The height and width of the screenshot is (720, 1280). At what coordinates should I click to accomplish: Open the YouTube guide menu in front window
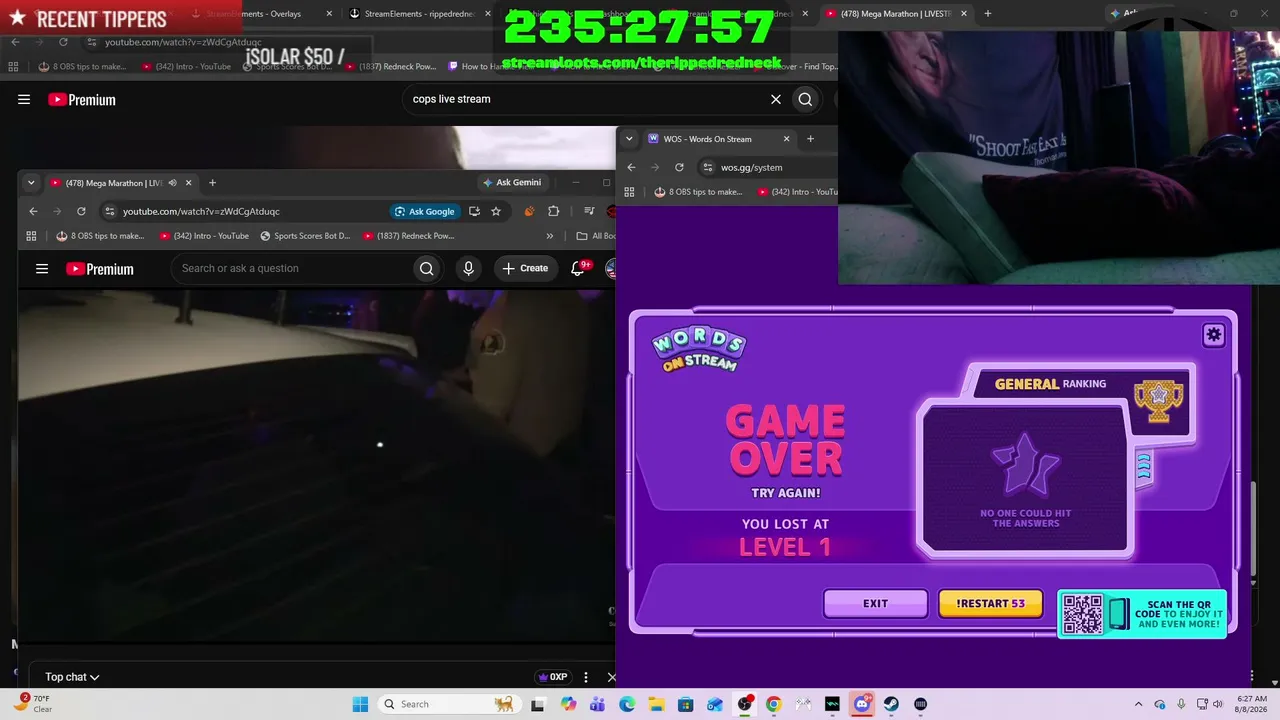pos(42,268)
